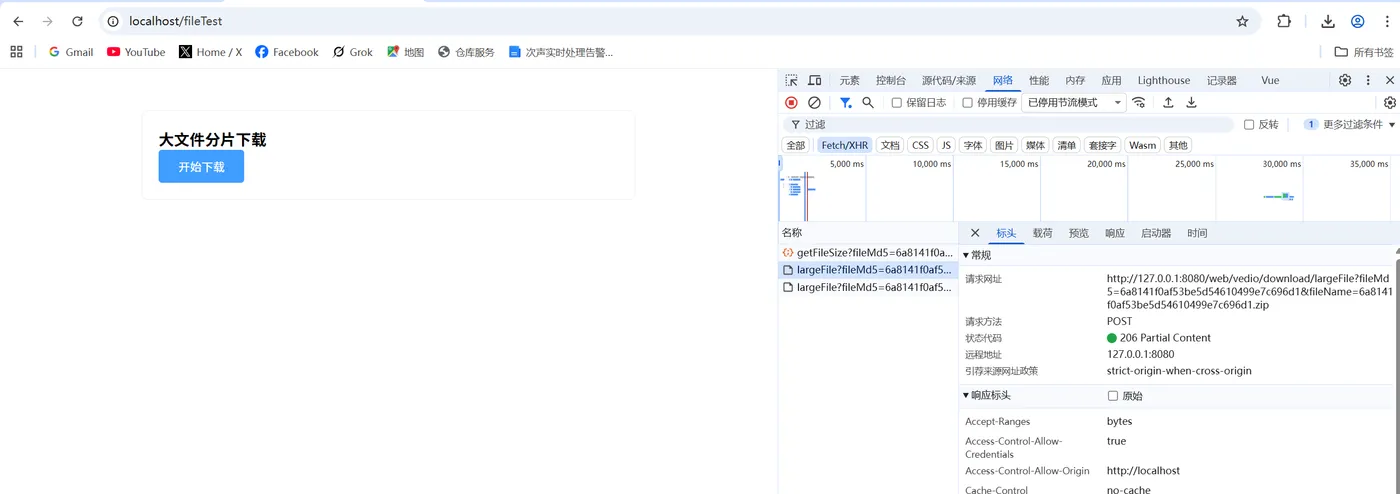Enable the 保留日志 checkbox

pos(897,102)
